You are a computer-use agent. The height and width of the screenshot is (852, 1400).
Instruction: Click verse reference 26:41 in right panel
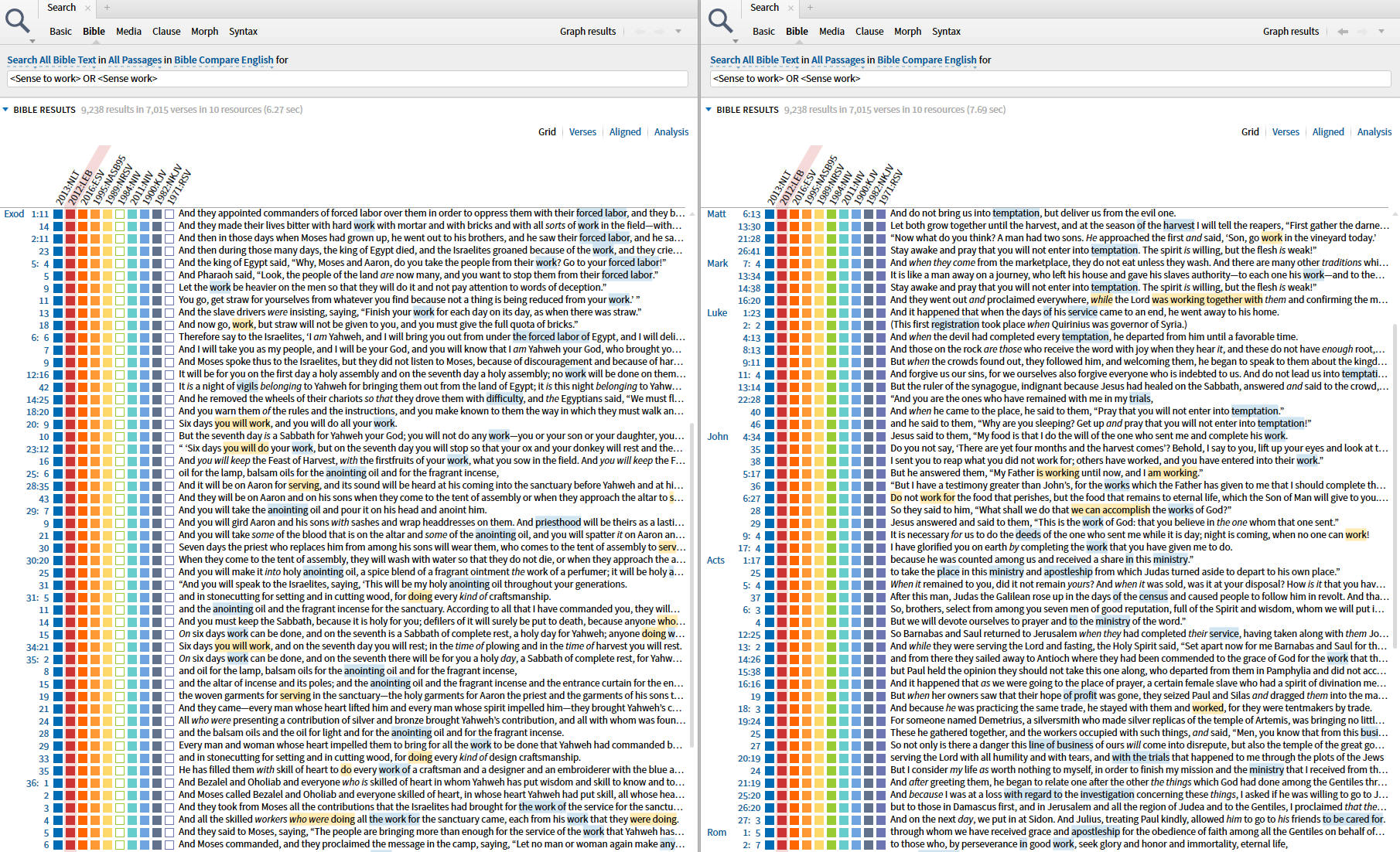coord(750,251)
